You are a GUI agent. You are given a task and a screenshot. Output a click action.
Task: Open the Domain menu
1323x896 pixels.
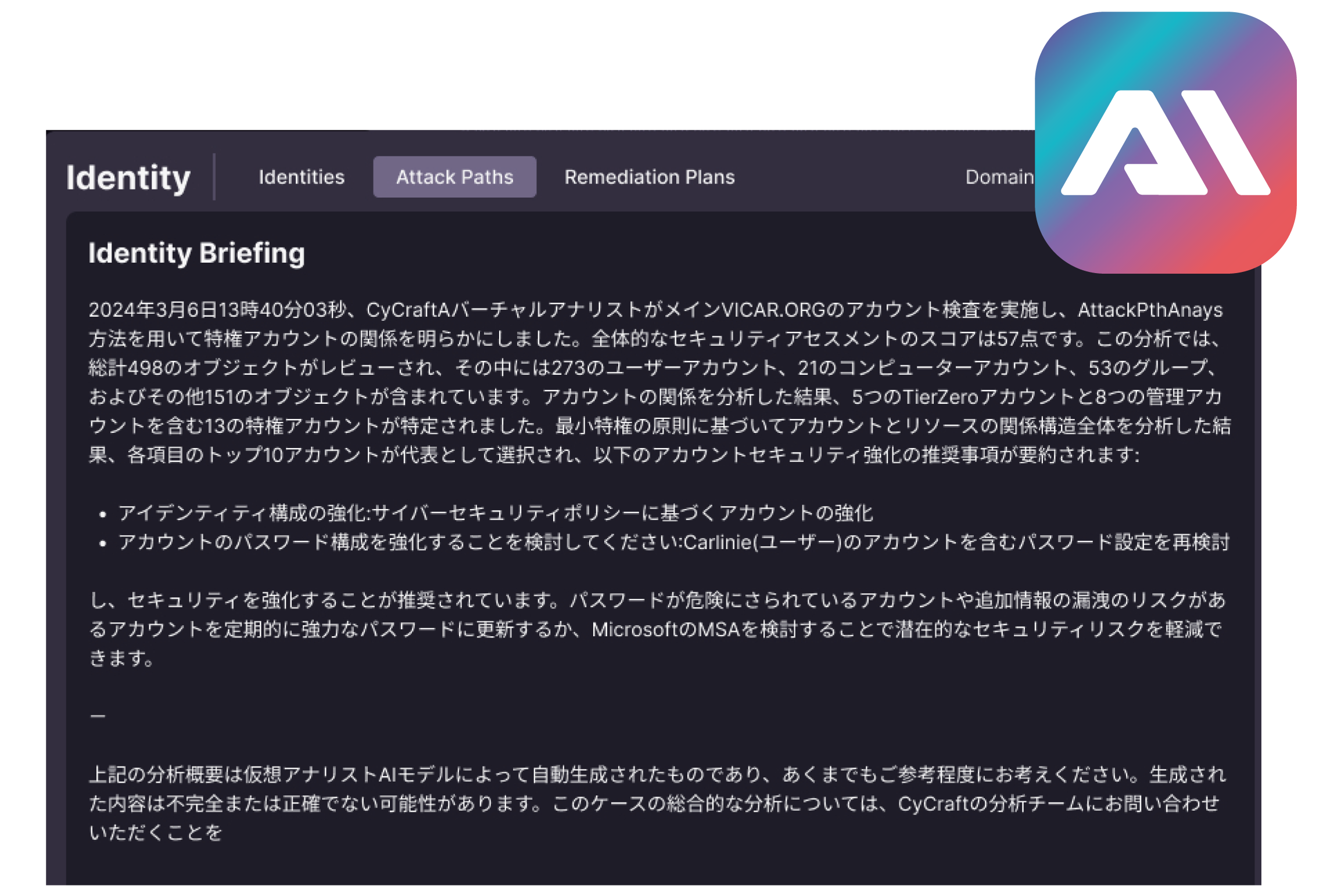click(x=999, y=177)
